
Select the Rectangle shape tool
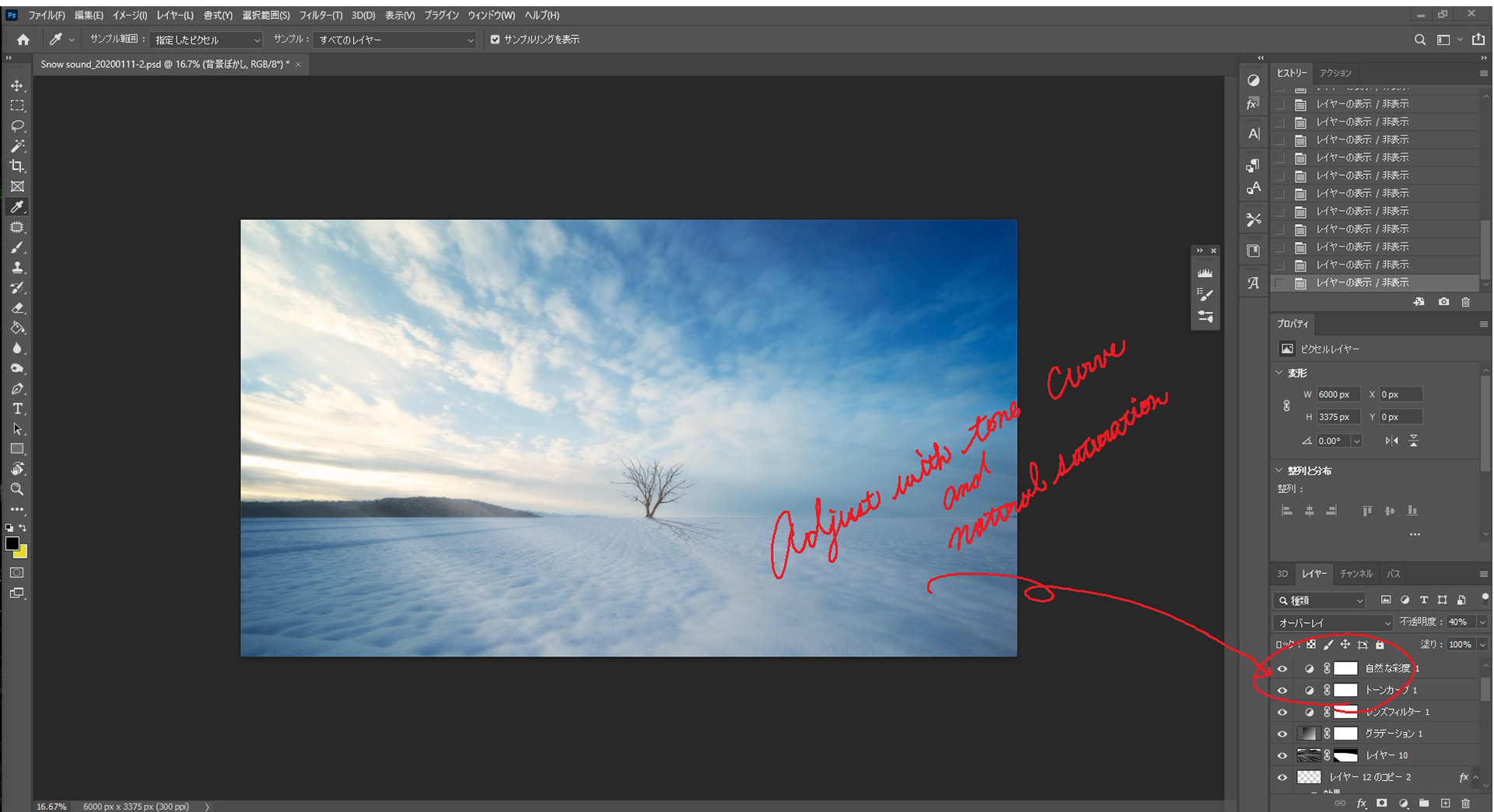(17, 450)
